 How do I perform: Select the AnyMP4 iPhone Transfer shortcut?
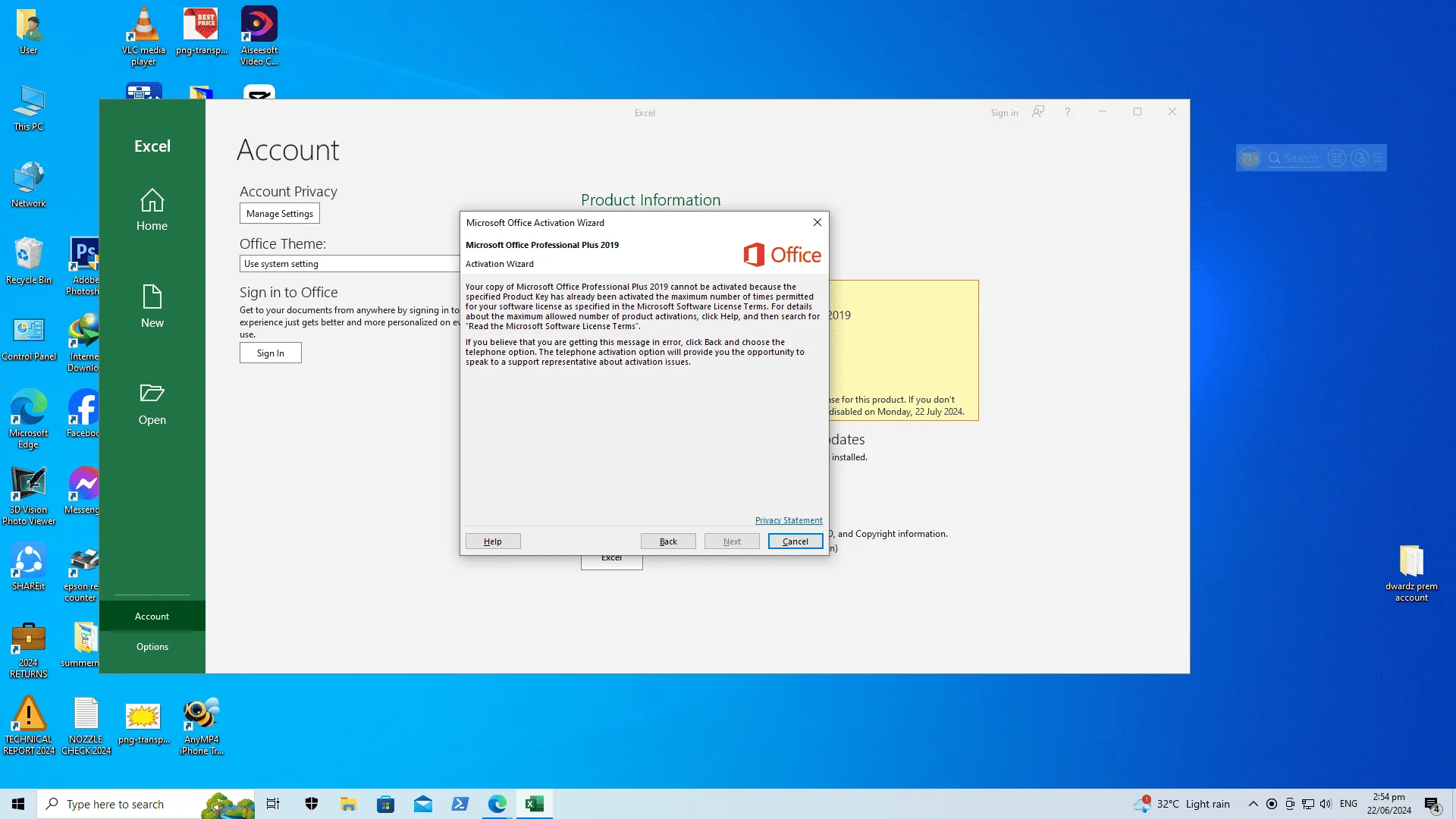202,726
